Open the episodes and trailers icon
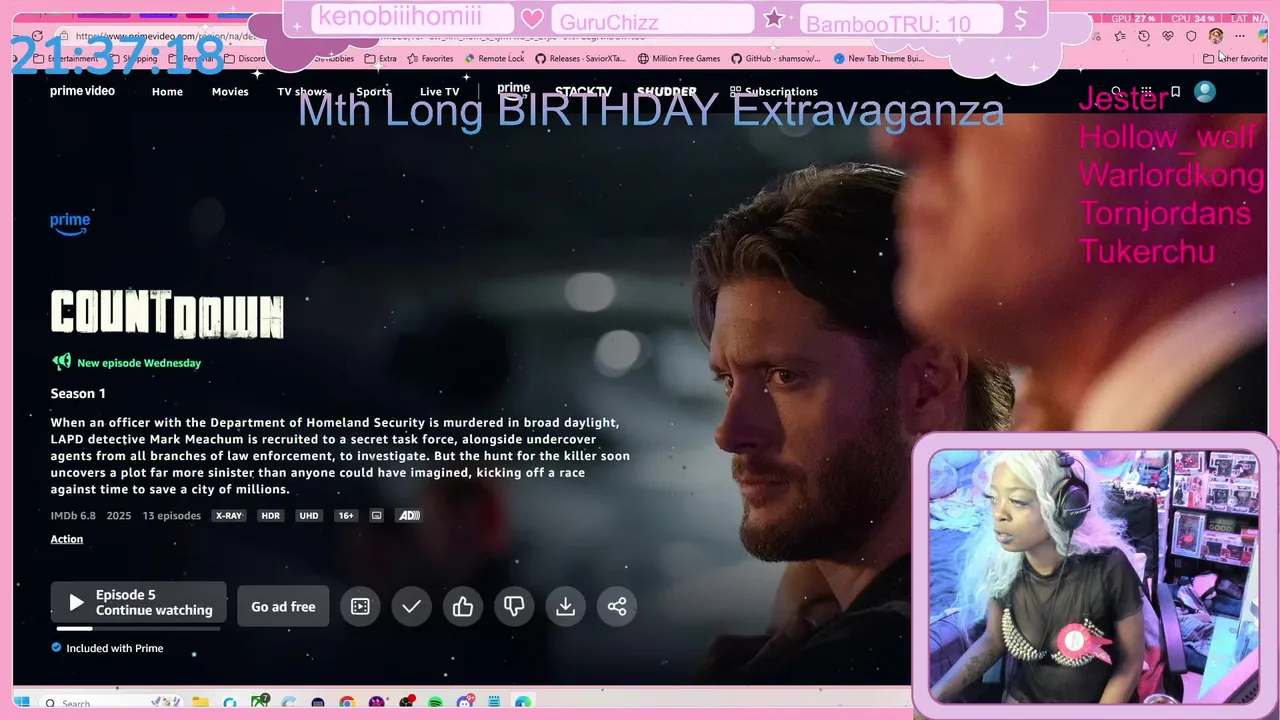The width and height of the screenshot is (1280, 720). click(x=360, y=606)
